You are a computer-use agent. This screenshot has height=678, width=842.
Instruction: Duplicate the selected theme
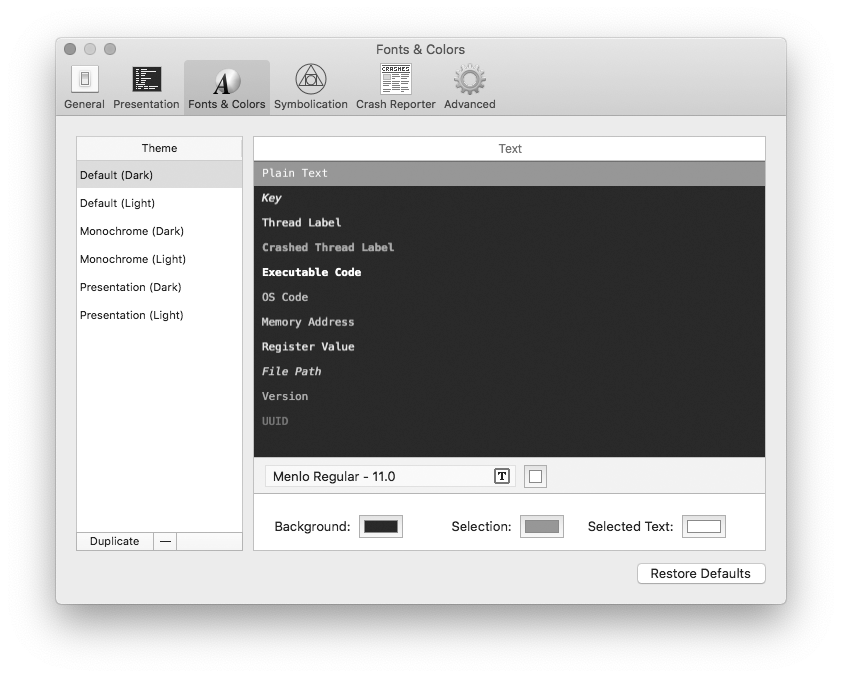115,541
